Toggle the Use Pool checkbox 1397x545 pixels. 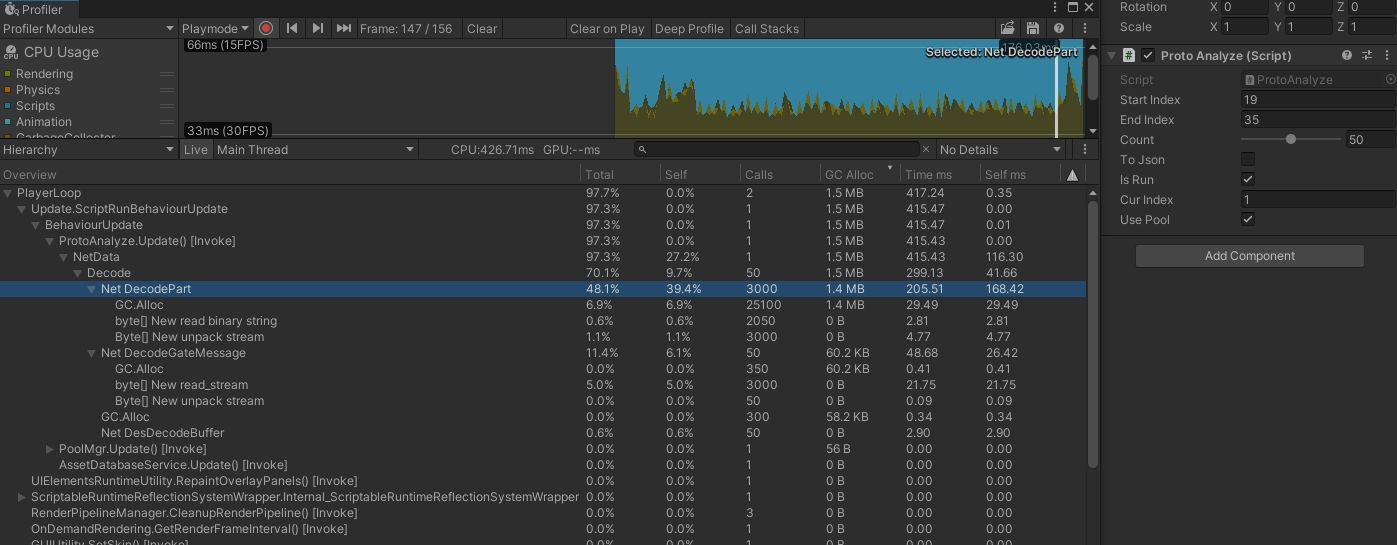pyautogui.click(x=1248, y=220)
